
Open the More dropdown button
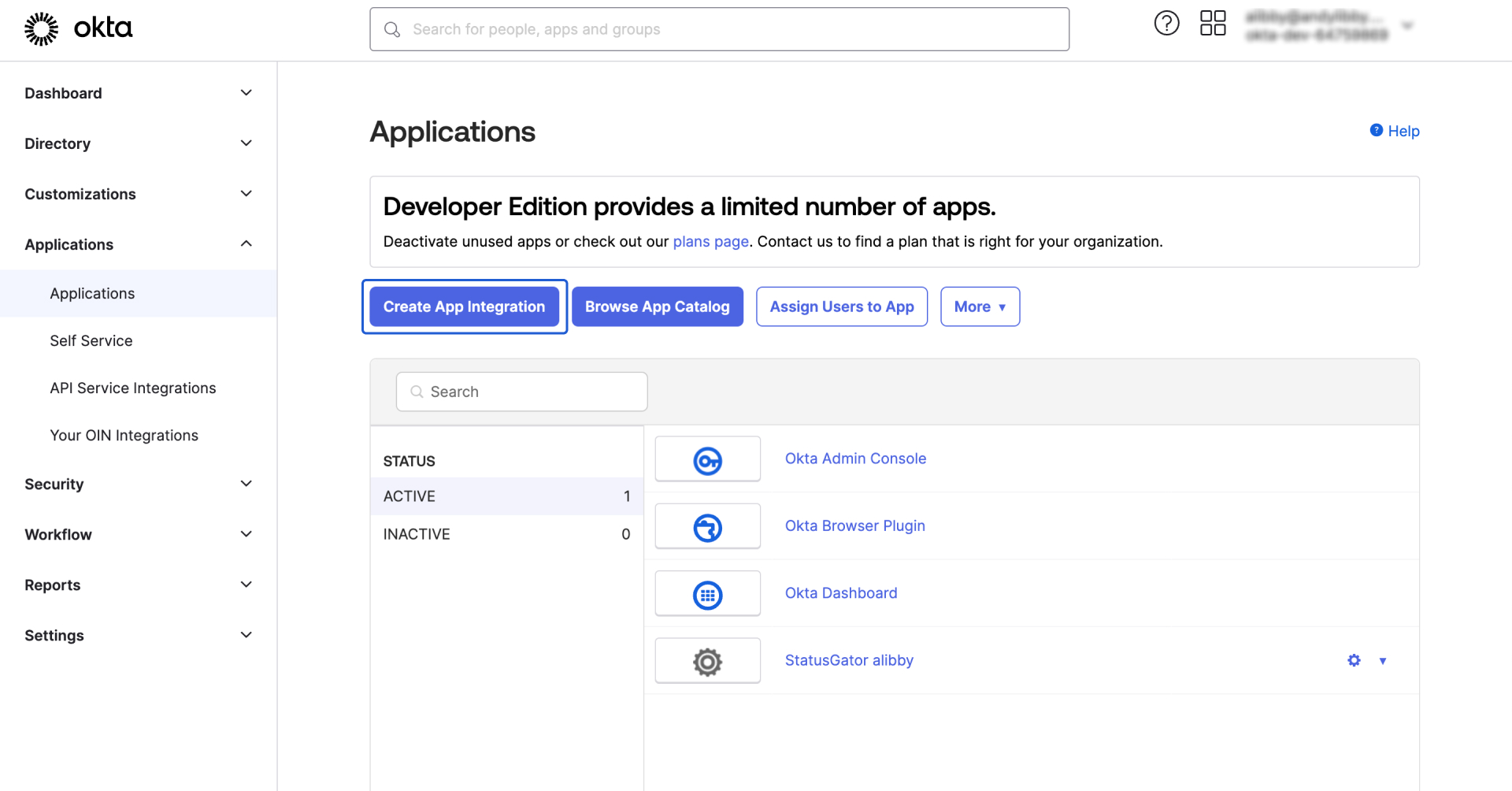point(980,306)
